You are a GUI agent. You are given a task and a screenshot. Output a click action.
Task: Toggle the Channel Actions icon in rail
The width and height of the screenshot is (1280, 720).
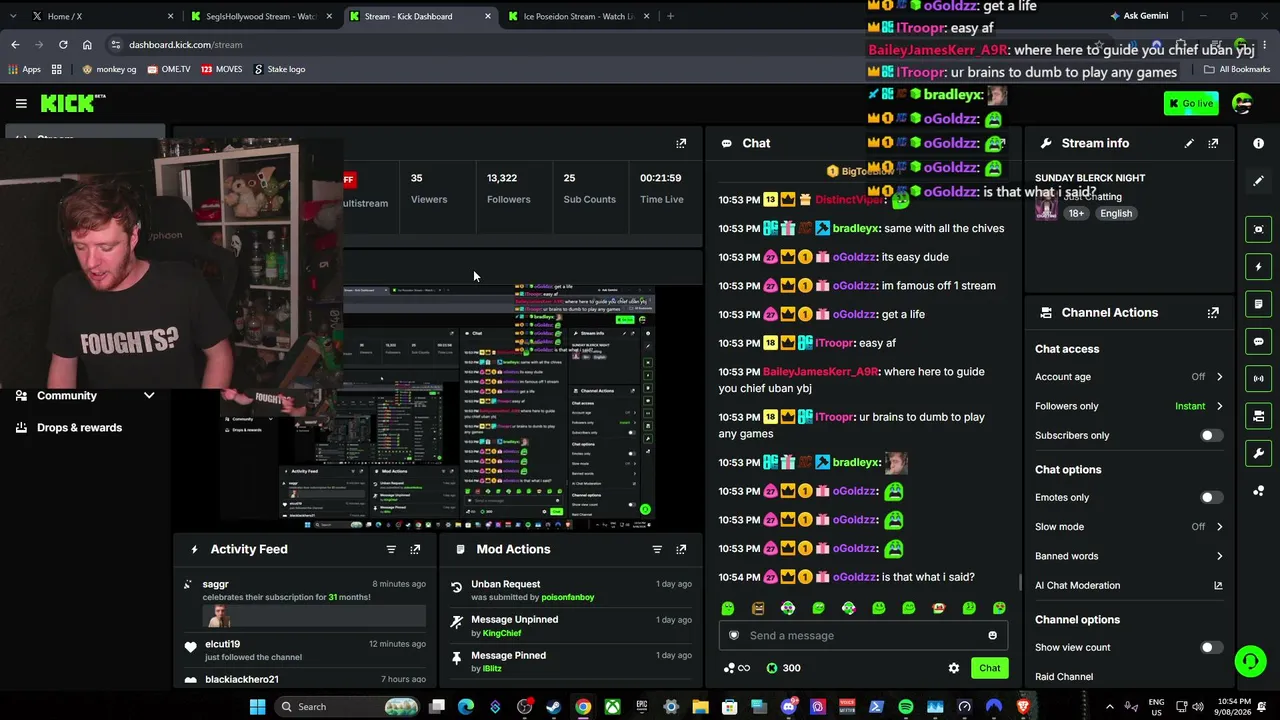[1259, 416]
